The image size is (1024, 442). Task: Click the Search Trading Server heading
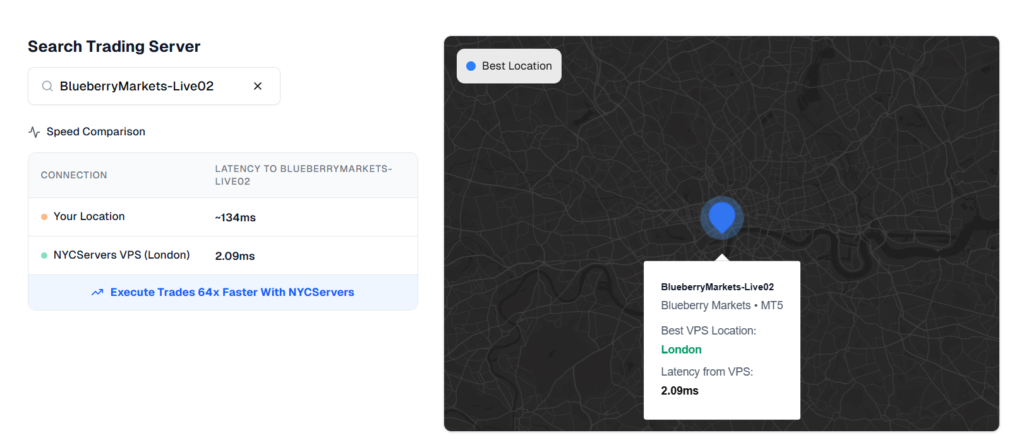114,46
